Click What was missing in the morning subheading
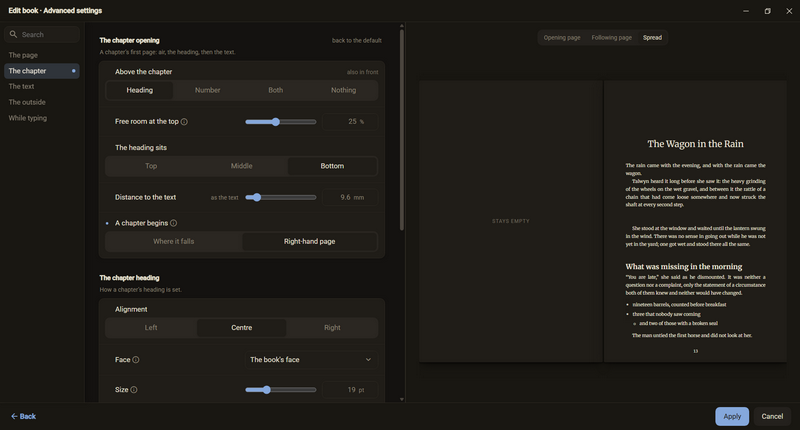800x430 pixels. 684,266
